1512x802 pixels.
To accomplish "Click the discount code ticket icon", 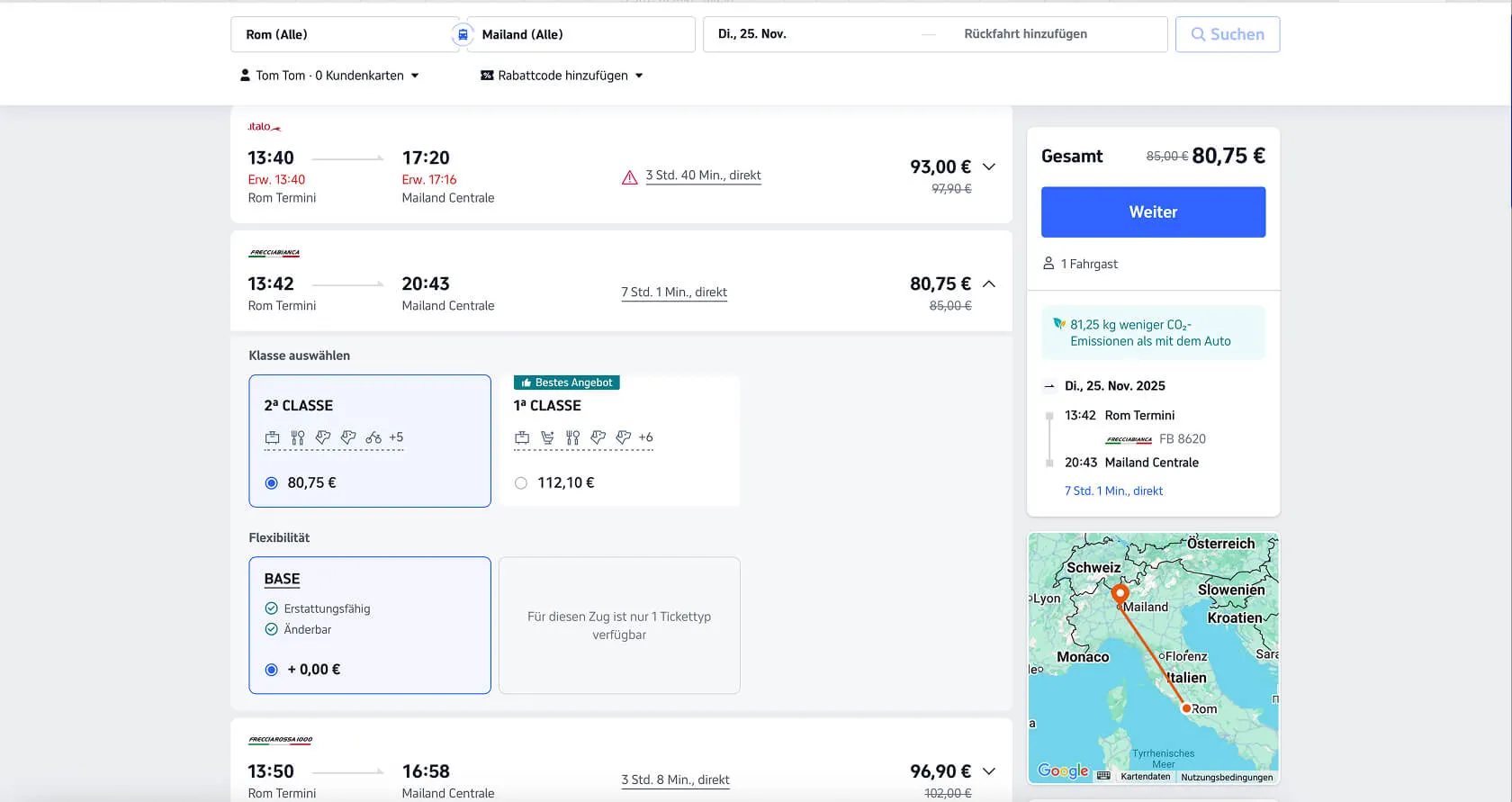I will pos(487,76).
